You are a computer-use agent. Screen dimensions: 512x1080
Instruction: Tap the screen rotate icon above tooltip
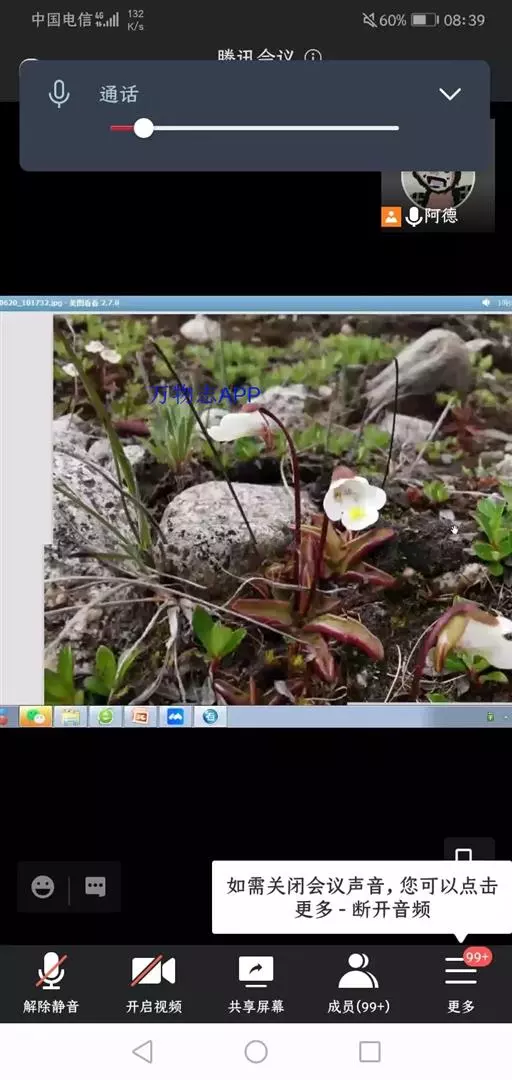[464, 853]
